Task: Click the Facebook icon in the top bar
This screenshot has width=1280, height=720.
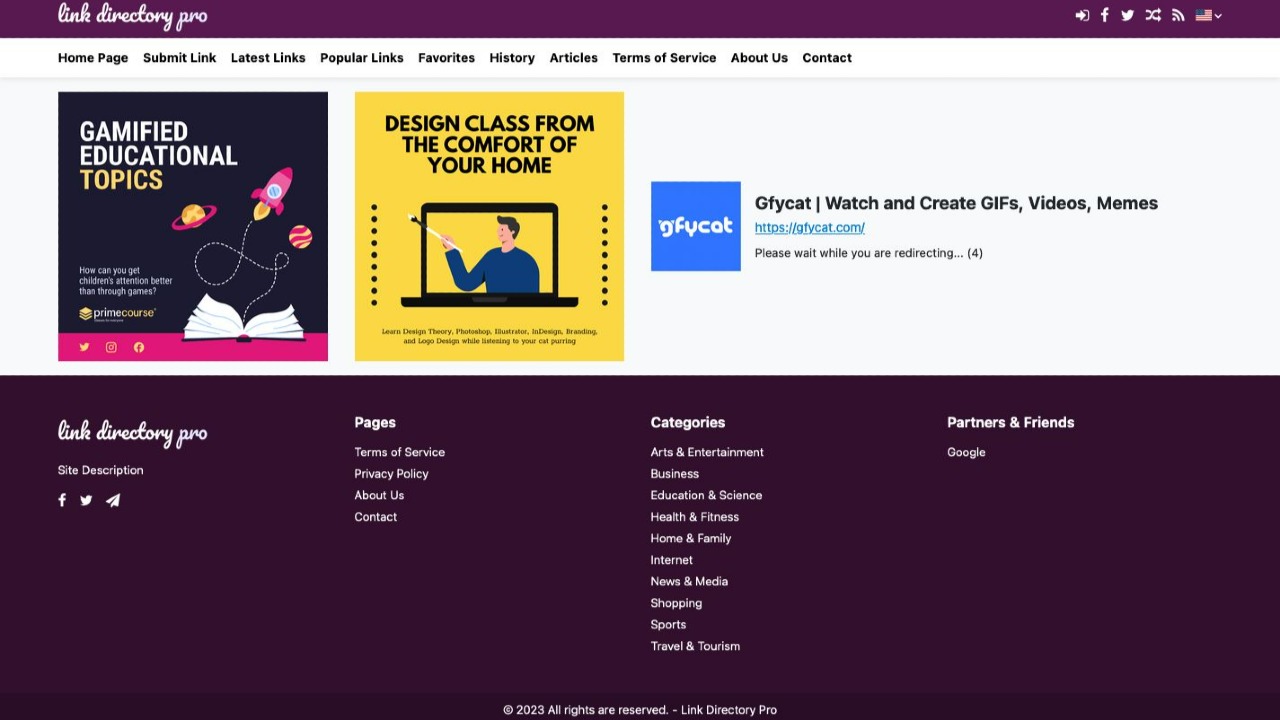Action: (x=1104, y=15)
